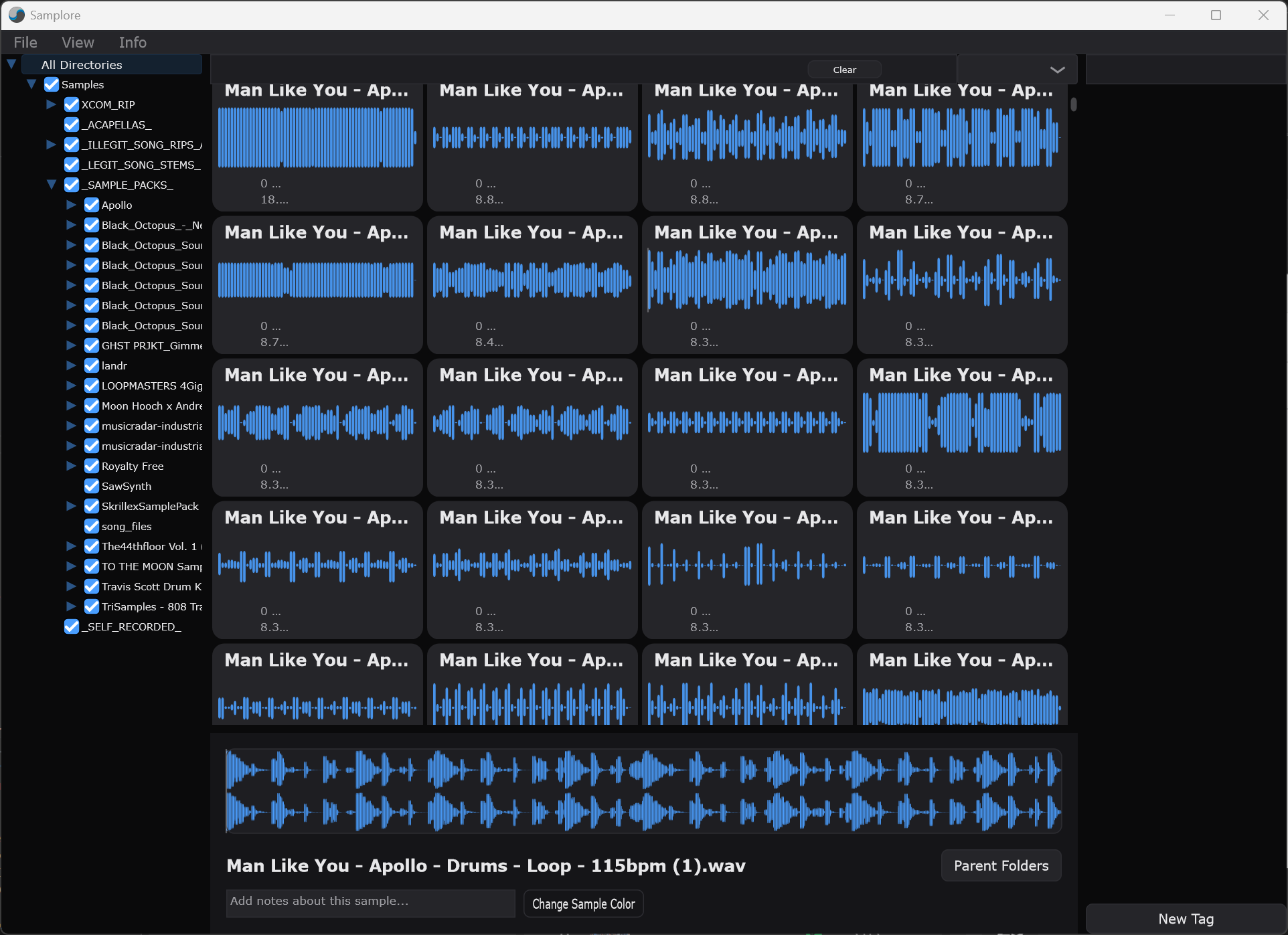The width and height of the screenshot is (1288, 935).
Task: Uncheck the Apollo folder checkbox
Action: point(92,205)
